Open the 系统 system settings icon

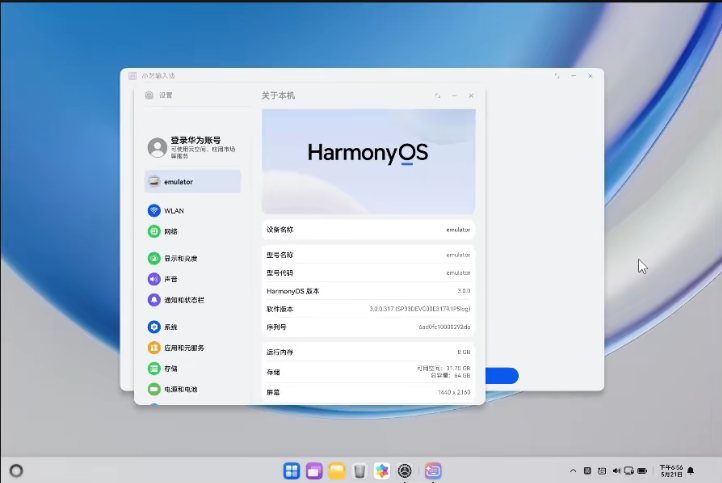pos(154,327)
